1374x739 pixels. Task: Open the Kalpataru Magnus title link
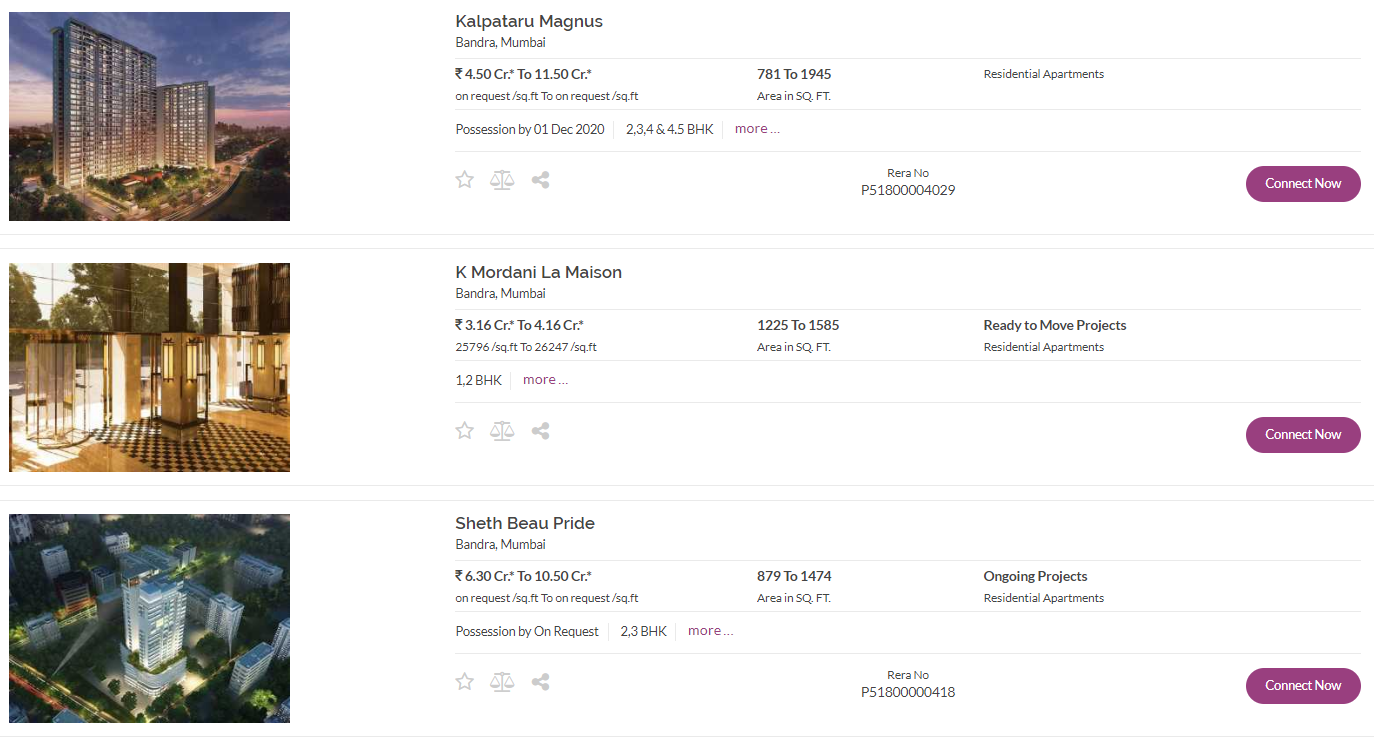tap(529, 22)
